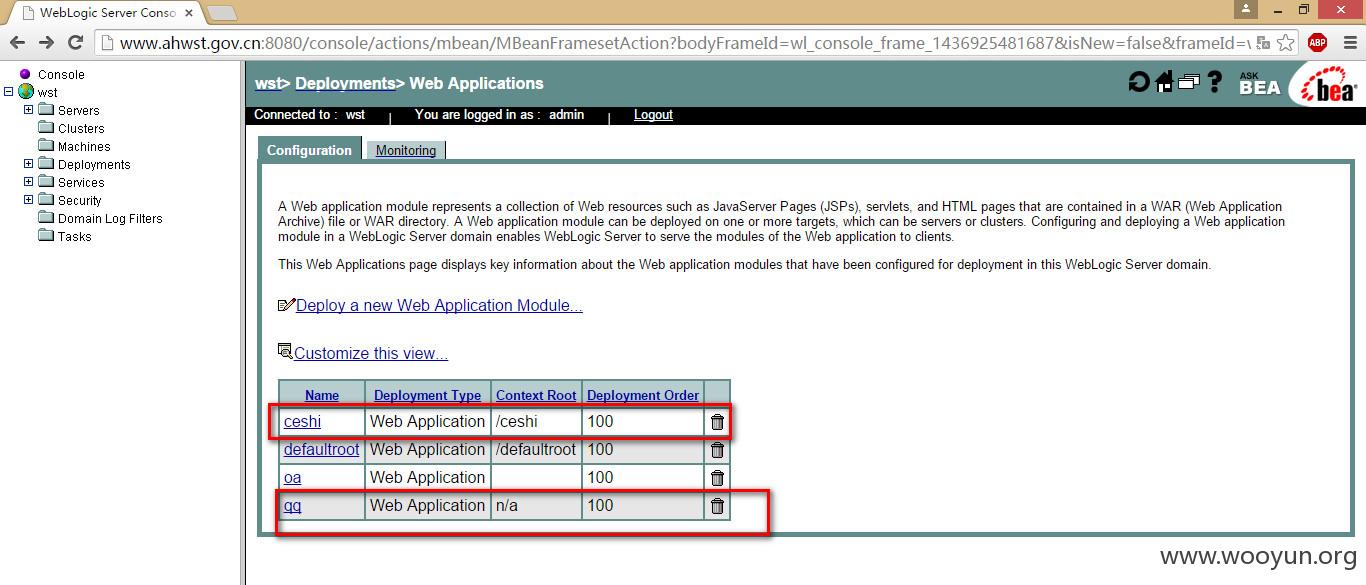1366x585 pixels.
Task: Click the Console purple ball icon
Action: (25, 74)
